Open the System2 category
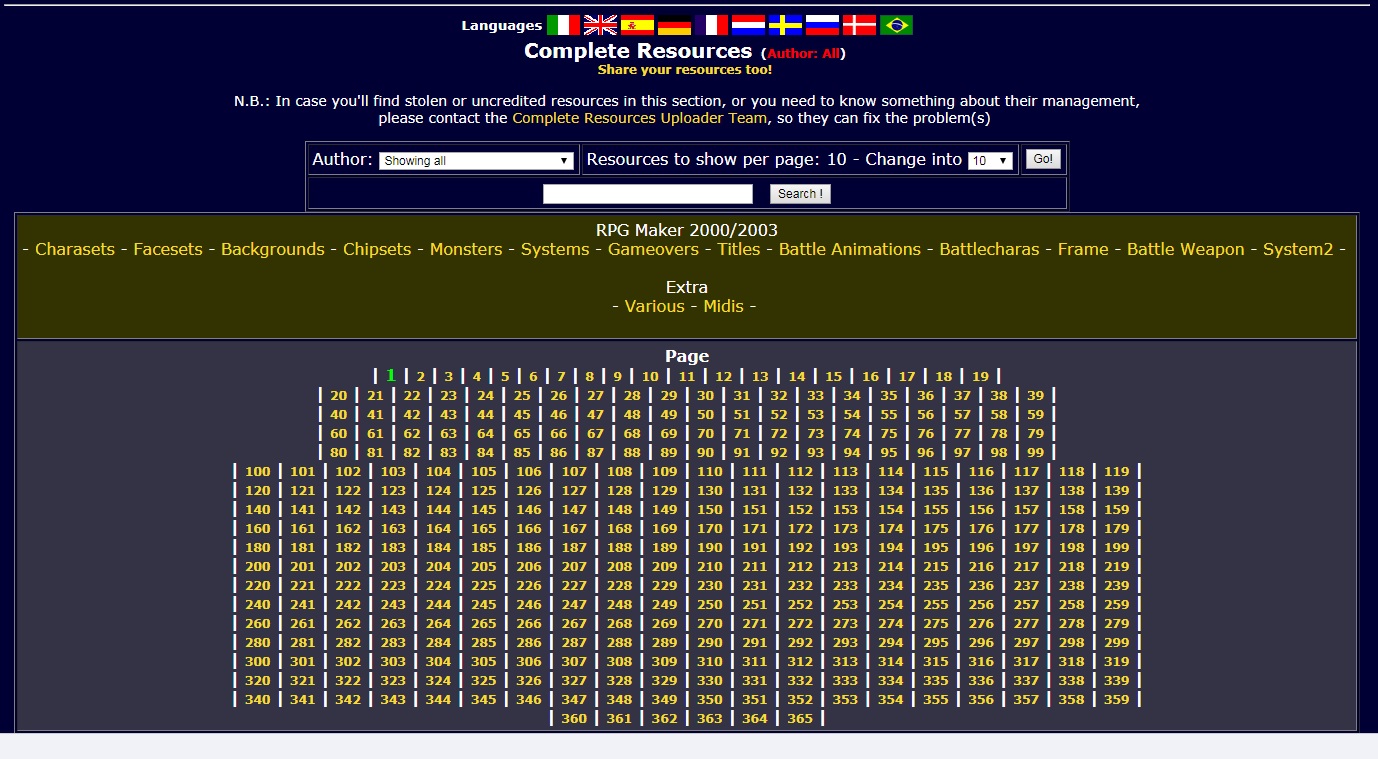 click(x=1298, y=249)
